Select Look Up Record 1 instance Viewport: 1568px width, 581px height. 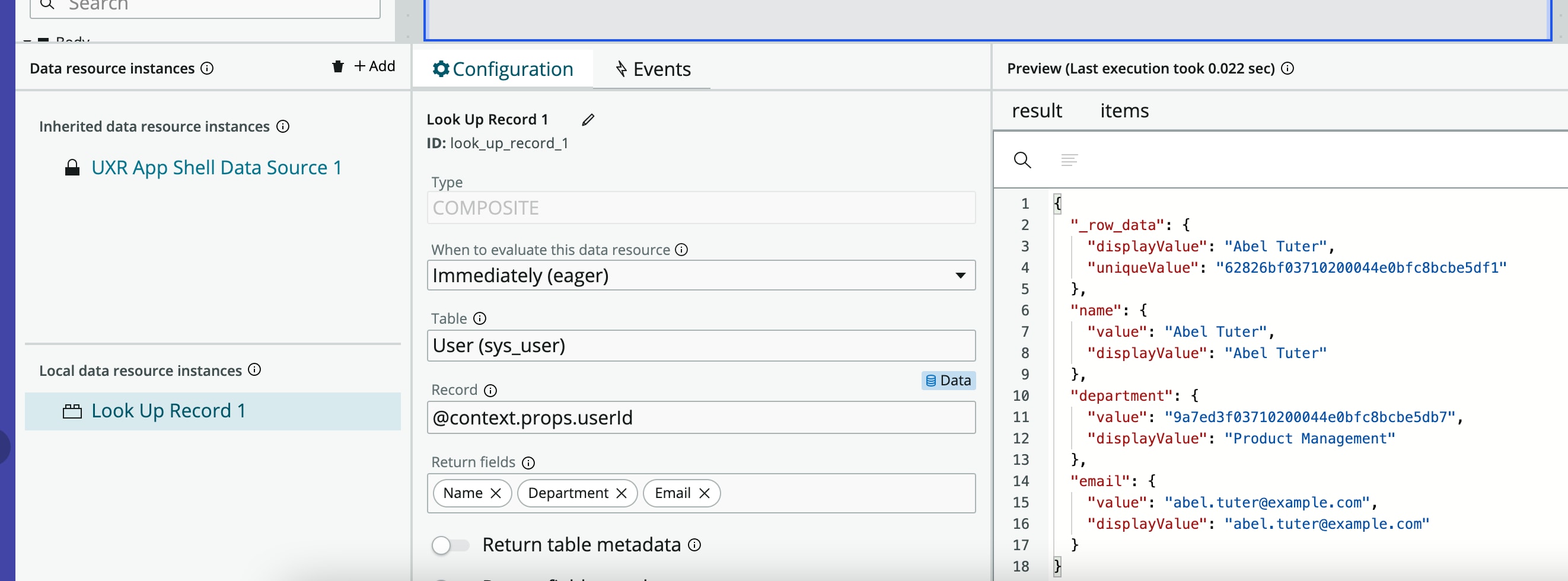(168, 411)
